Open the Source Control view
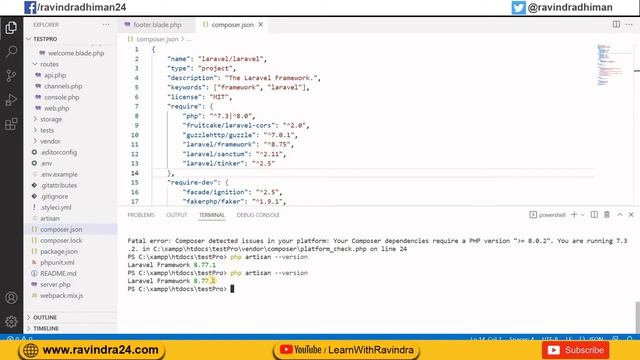Image resolution: width=640 pixels, height=360 pixels. pyautogui.click(x=11, y=76)
